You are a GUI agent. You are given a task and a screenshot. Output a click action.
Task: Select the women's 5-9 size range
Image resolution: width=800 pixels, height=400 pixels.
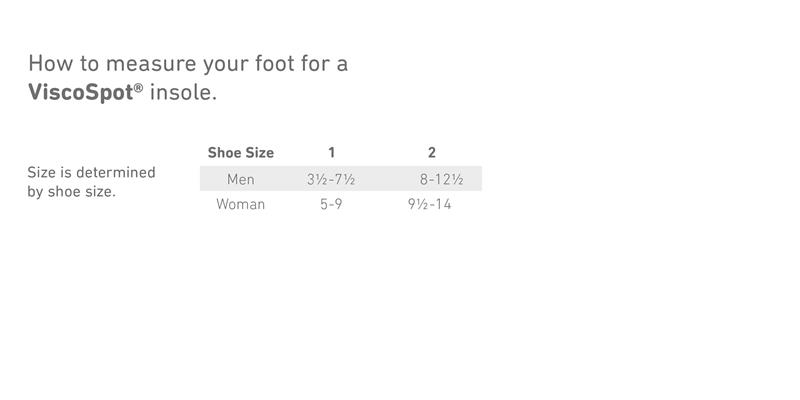[x=331, y=205]
